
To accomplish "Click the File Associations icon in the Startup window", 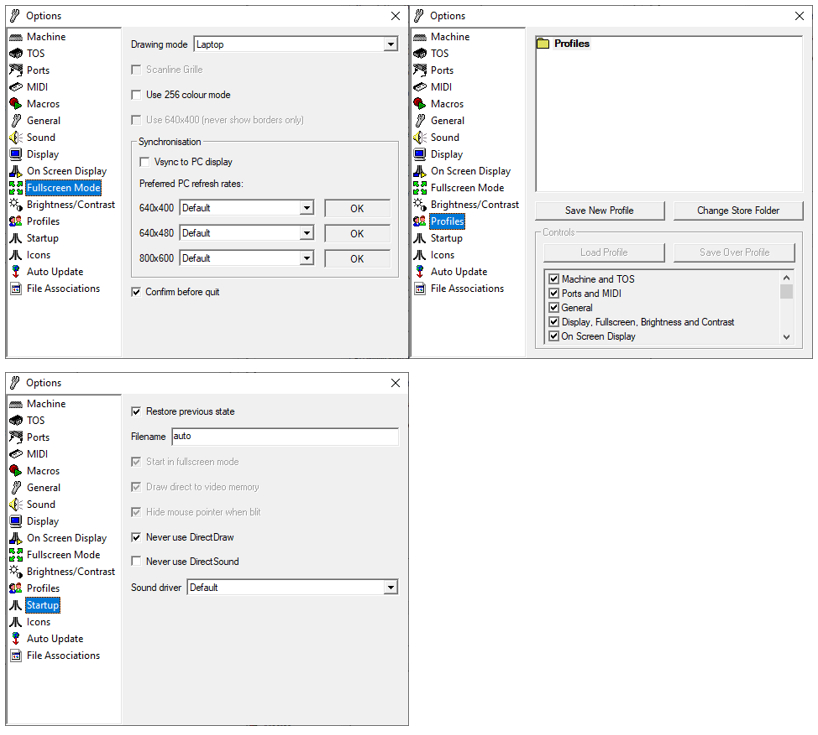I will [16, 656].
